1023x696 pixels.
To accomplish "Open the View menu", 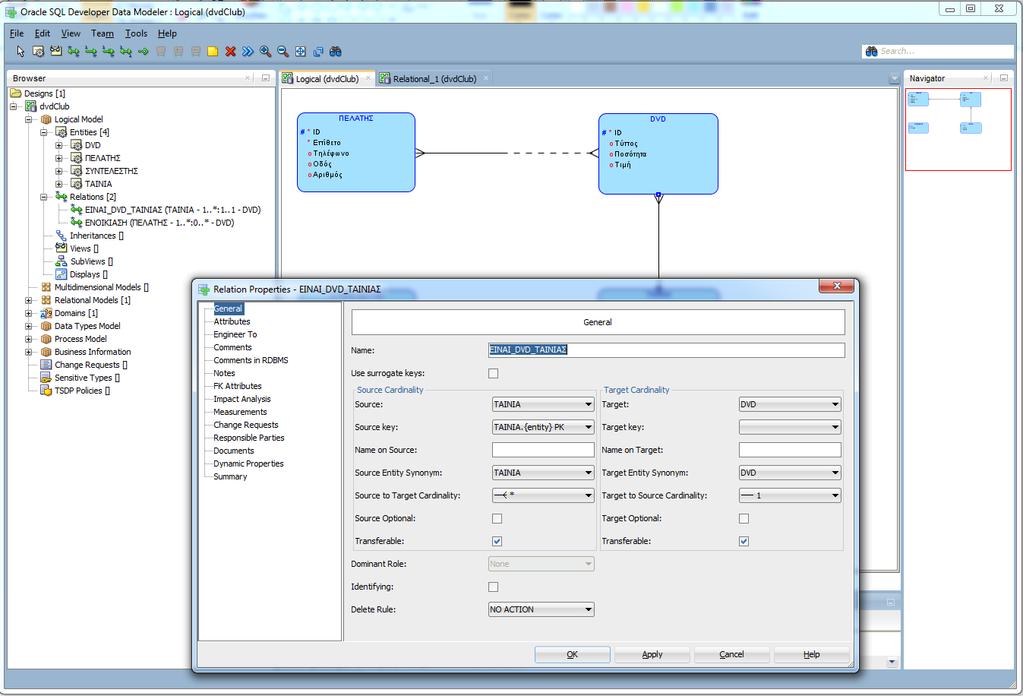I will click(70, 33).
